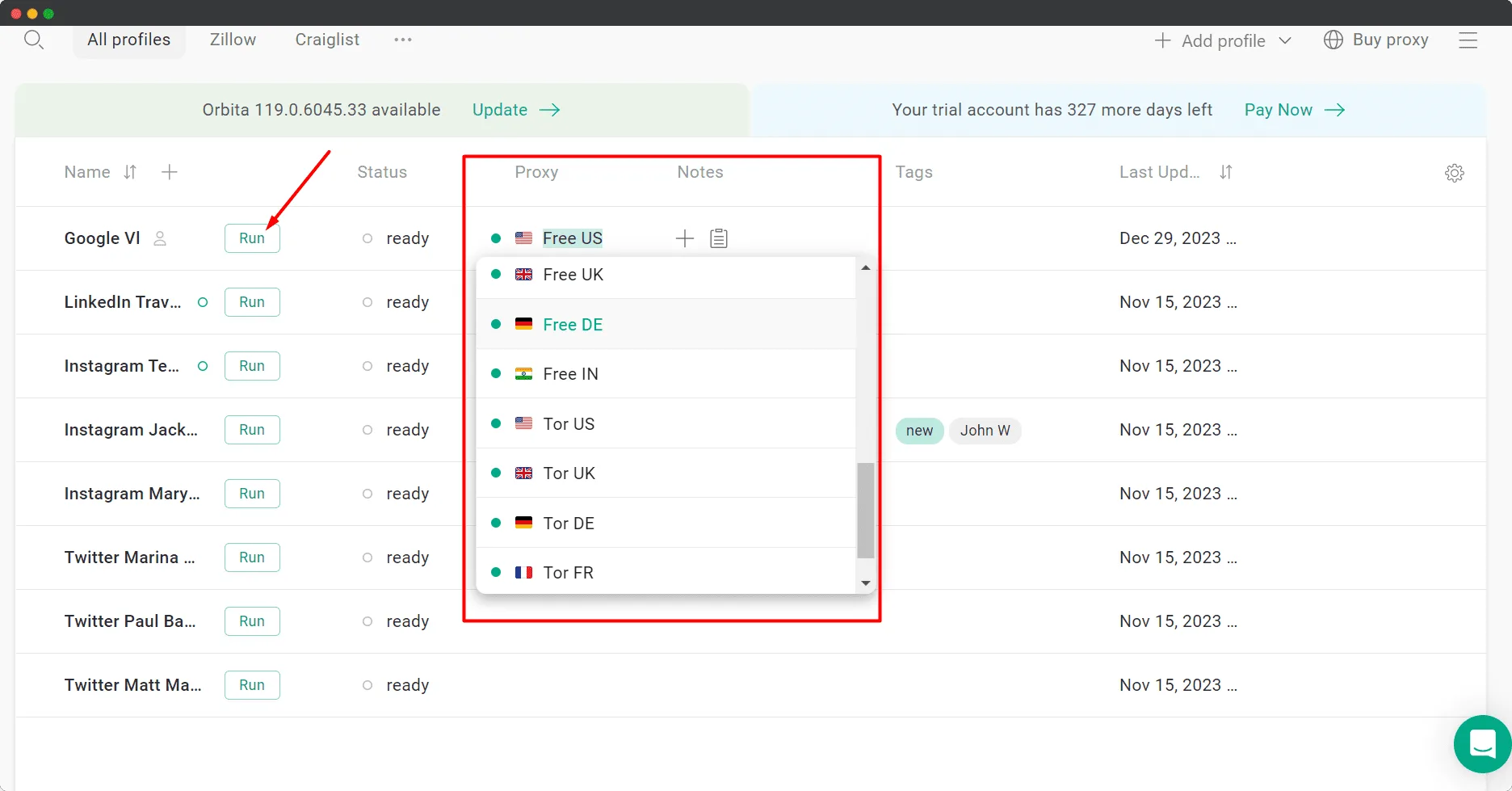The width and height of the screenshot is (1512, 791).
Task: Click the Add profile button
Action: [1223, 40]
